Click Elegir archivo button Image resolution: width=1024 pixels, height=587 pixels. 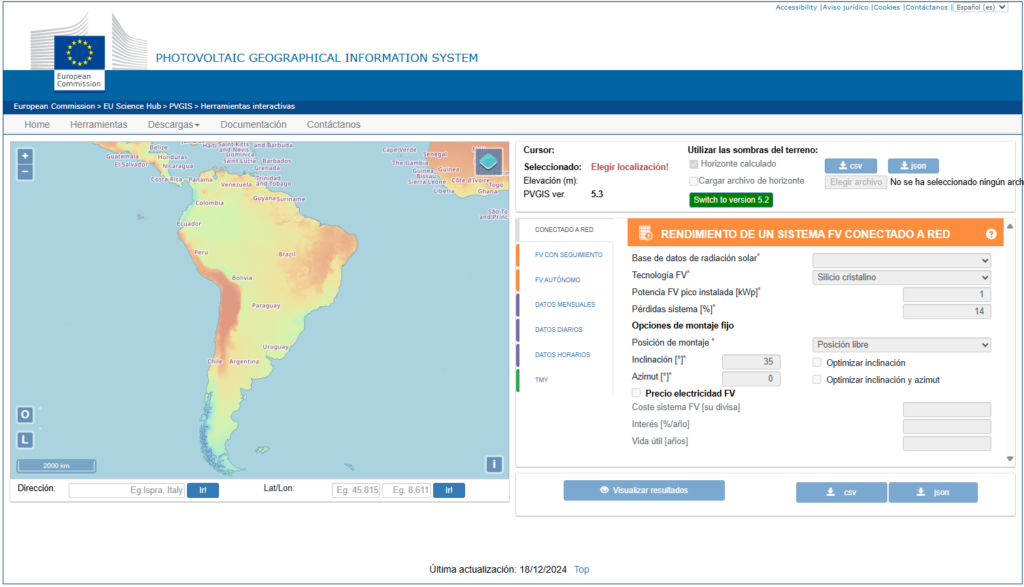[856, 182]
